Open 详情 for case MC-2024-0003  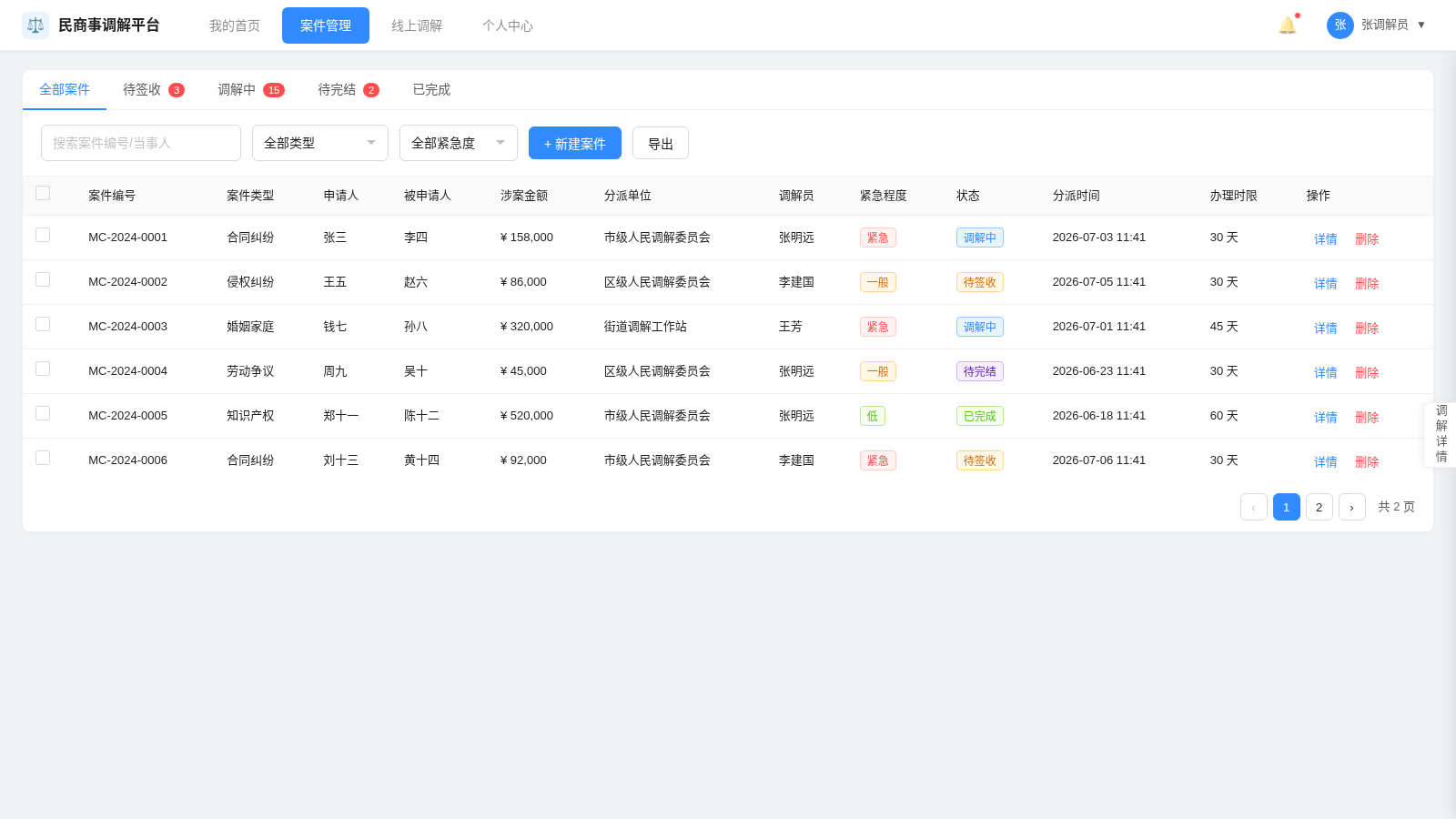[x=1325, y=328]
